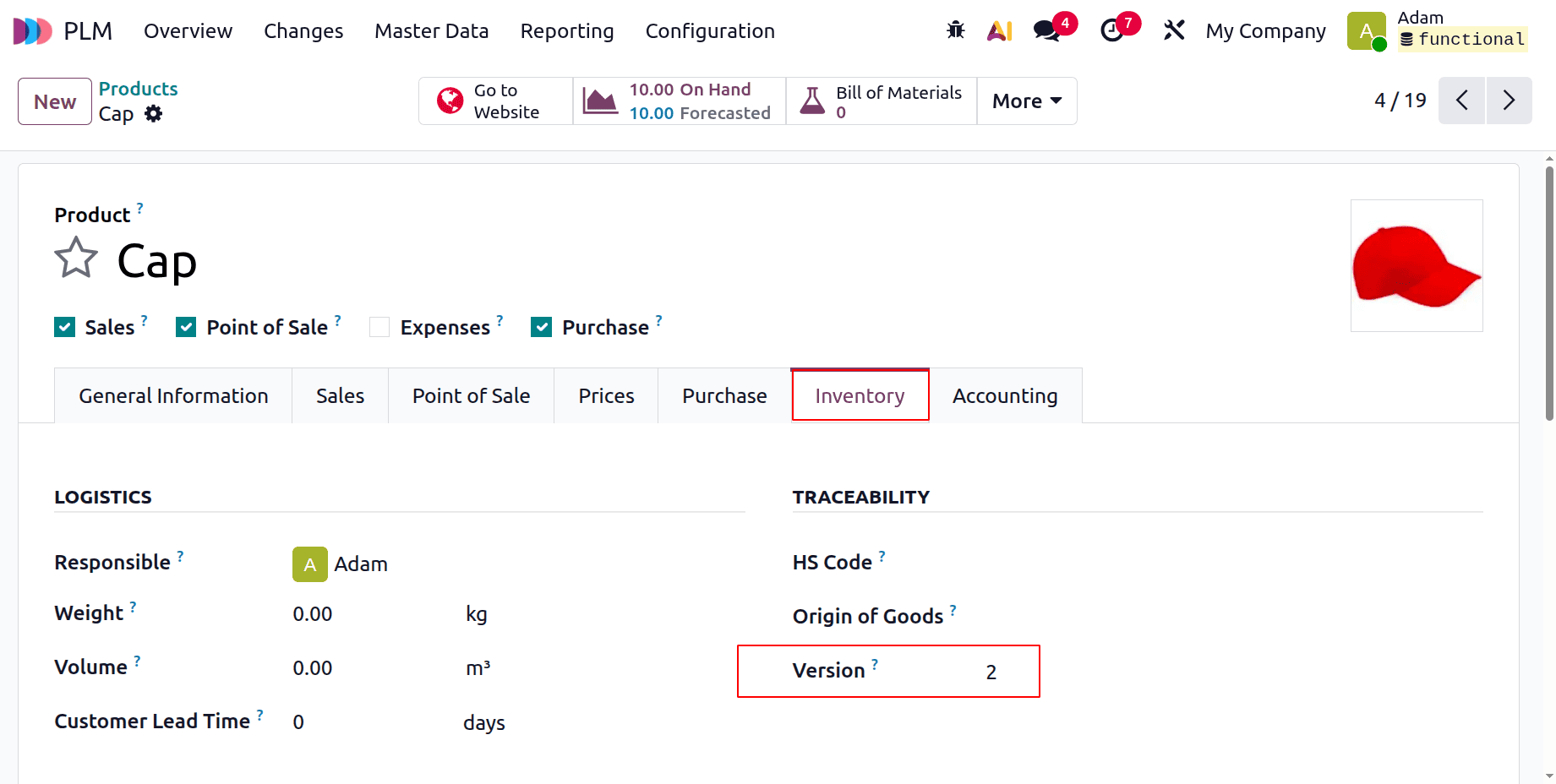Uncheck the Purchase checkbox
The width and height of the screenshot is (1556, 784).
click(x=542, y=327)
